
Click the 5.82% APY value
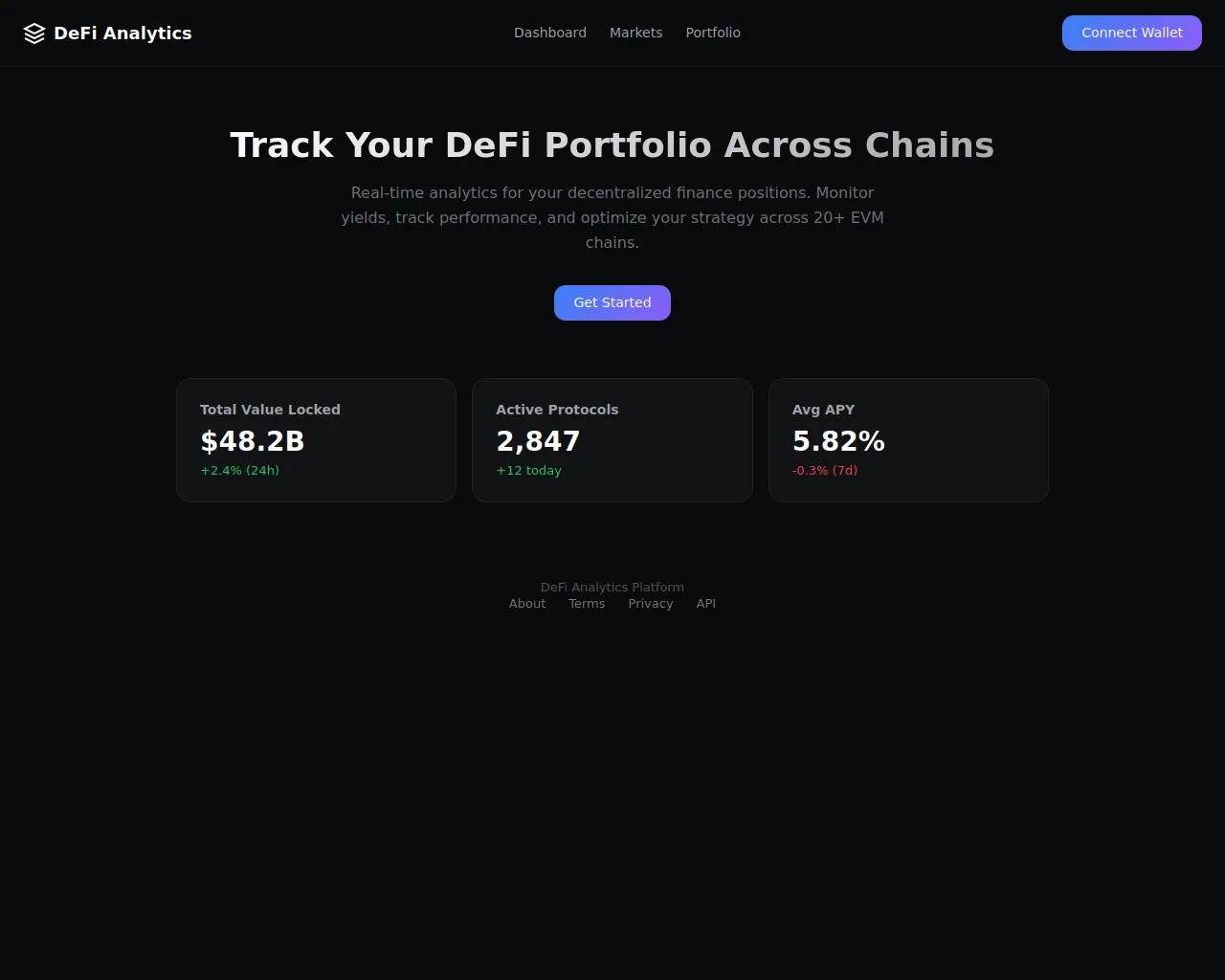click(839, 441)
